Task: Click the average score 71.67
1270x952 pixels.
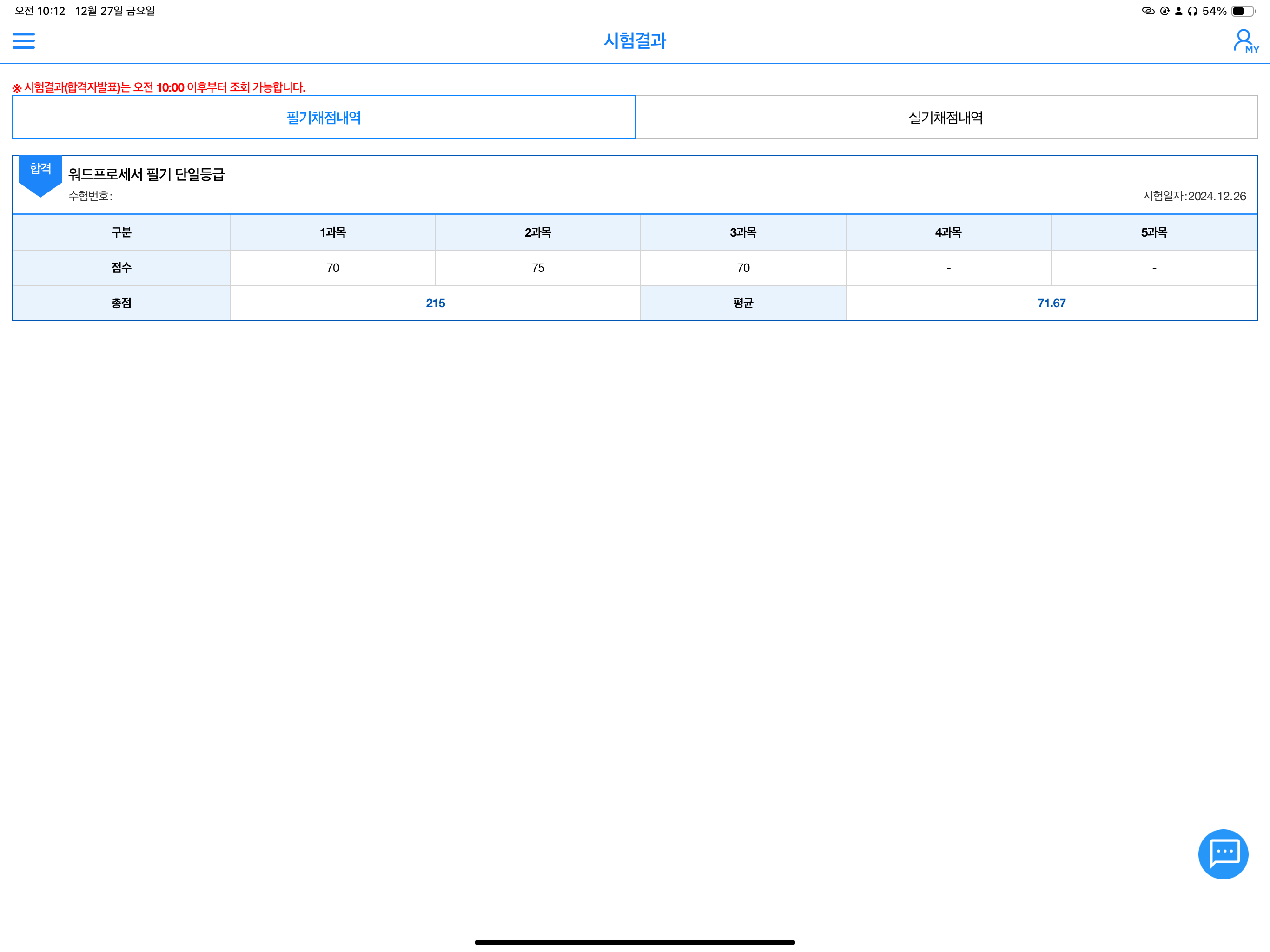Action: coord(1051,303)
